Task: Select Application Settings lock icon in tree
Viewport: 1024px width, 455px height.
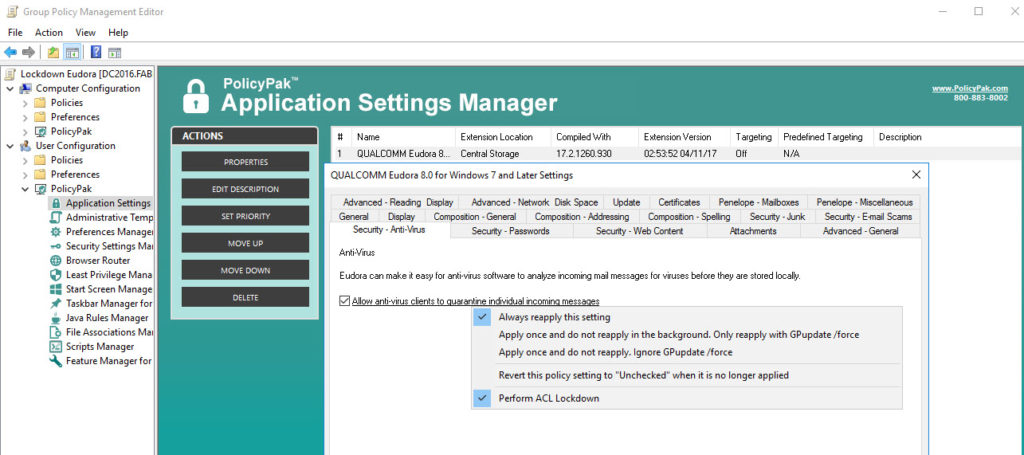Action: point(56,203)
